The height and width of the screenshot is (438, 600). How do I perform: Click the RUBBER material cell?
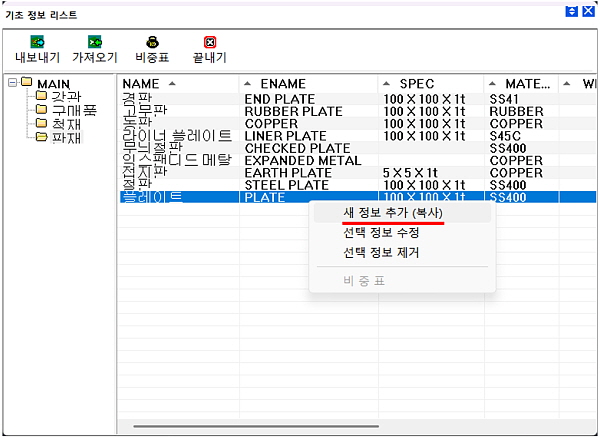pos(516,112)
